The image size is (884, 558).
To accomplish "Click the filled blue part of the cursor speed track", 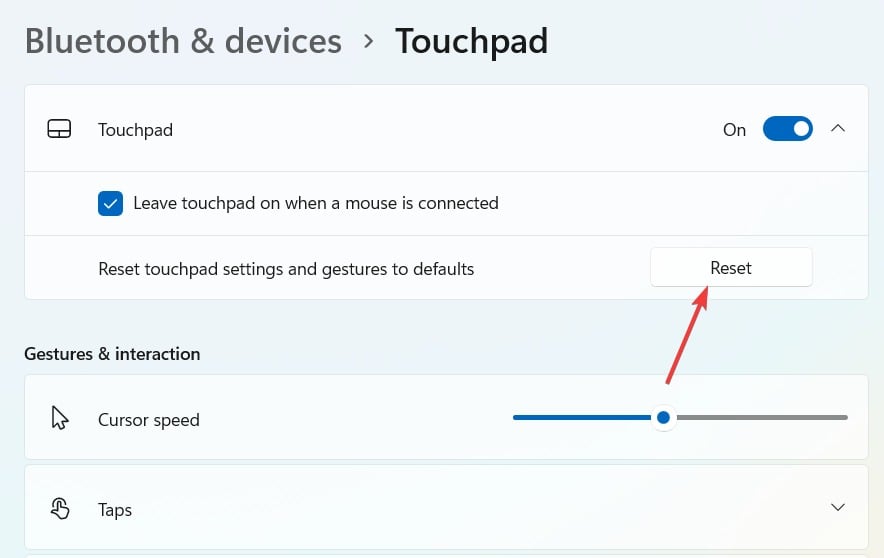I will click(x=580, y=417).
